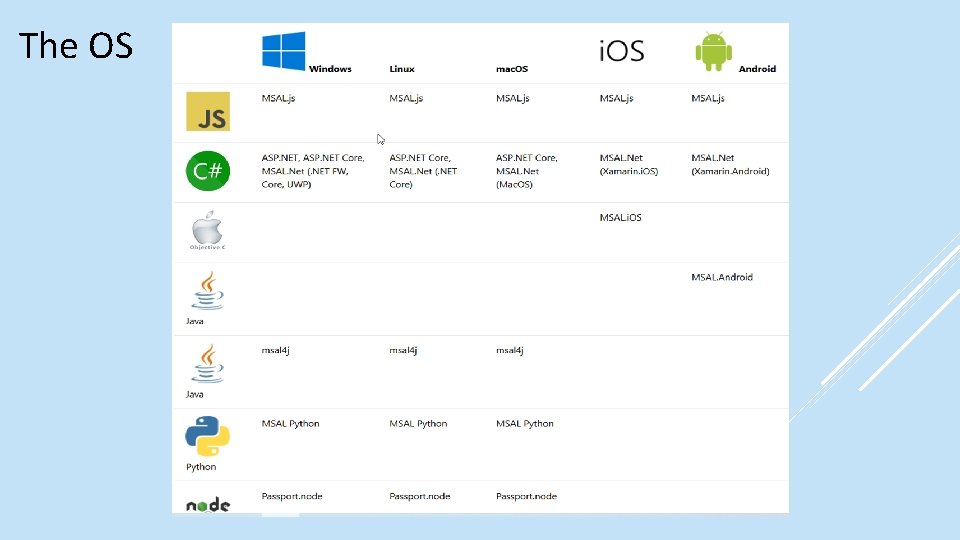Click the Android robot icon

tap(713, 51)
